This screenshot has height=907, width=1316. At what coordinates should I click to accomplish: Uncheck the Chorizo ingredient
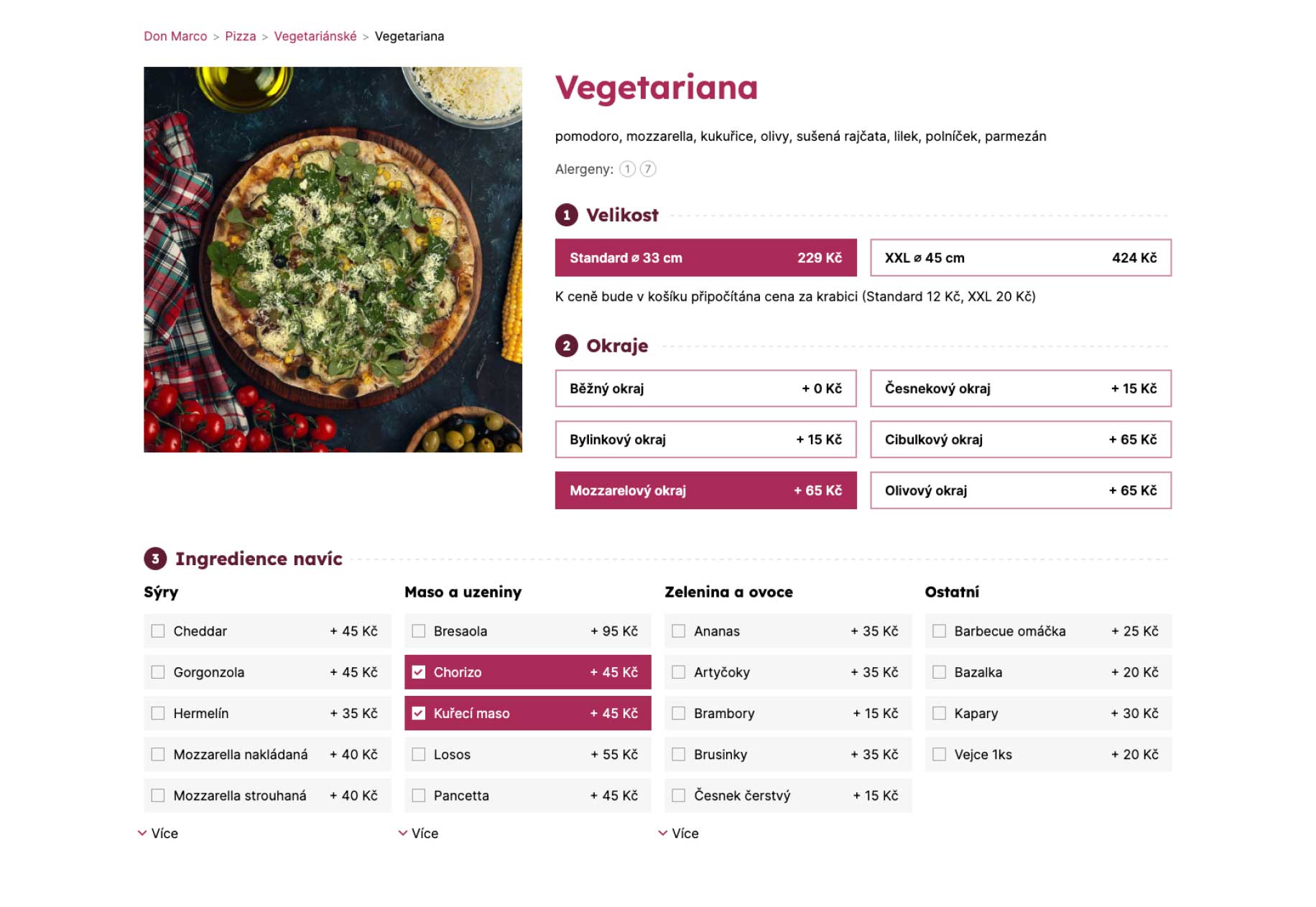pos(419,672)
